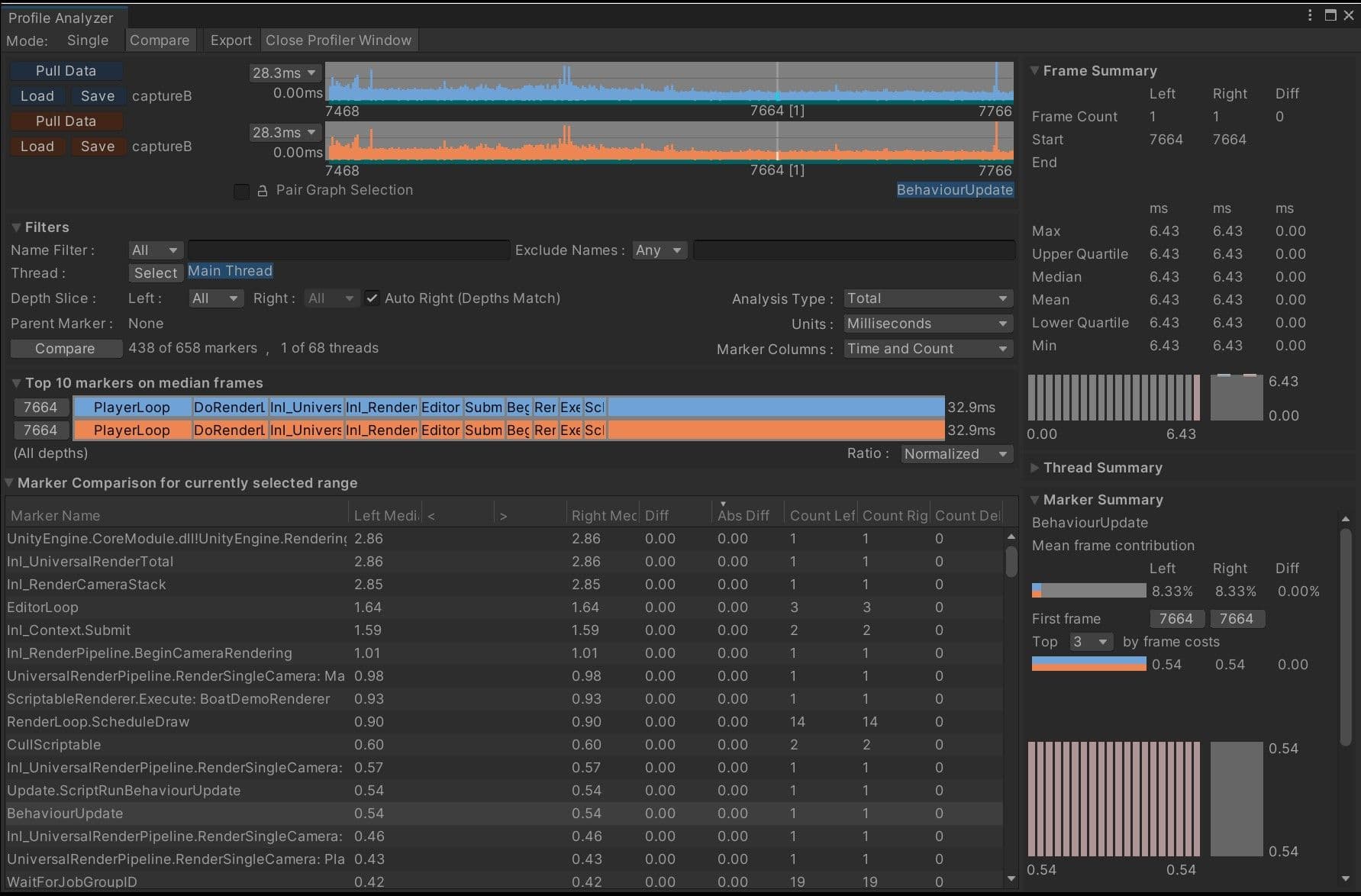Switch Mode to Compare
This screenshot has height=896, width=1361.
pos(160,40)
